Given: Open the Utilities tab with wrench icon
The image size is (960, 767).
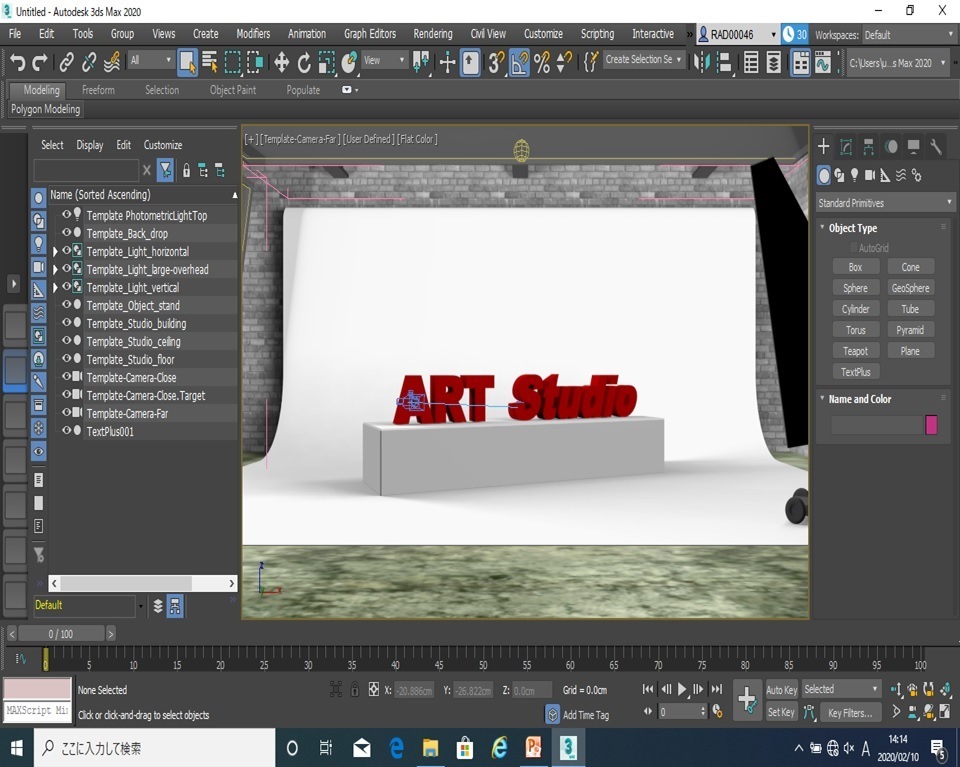Looking at the screenshot, I should click(x=936, y=146).
